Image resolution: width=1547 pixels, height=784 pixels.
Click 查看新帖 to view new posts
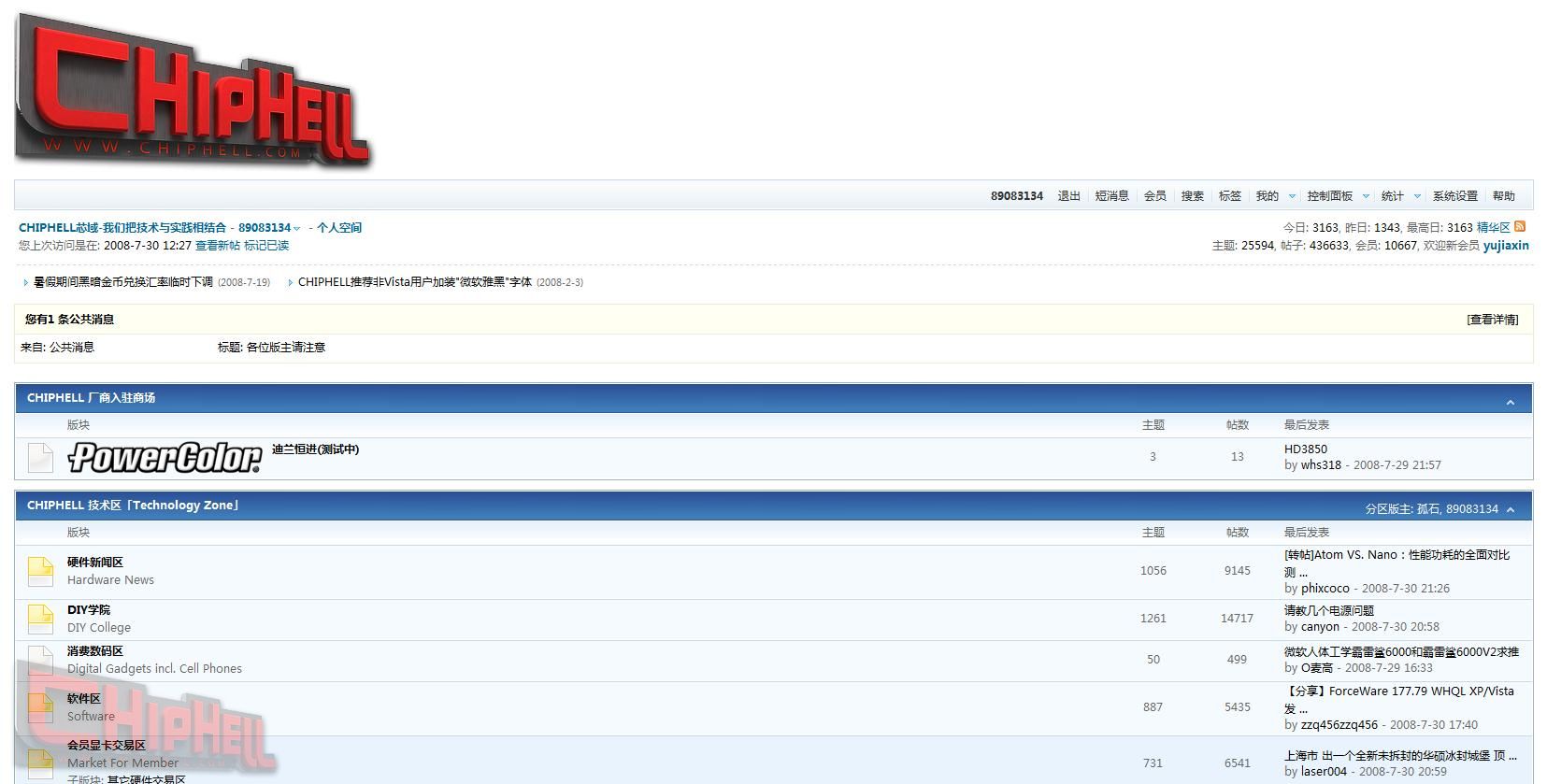pos(217,245)
